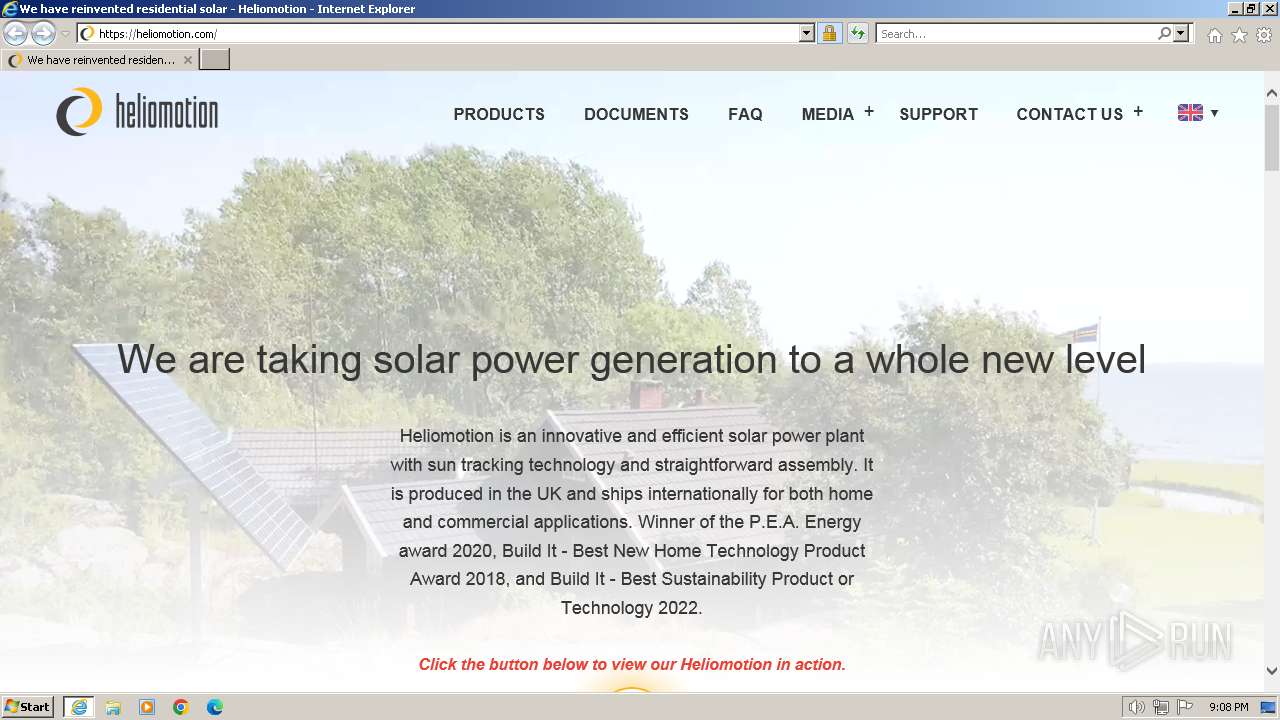This screenshot has height=720, width=1280.
Task: Click the 'whole new level' headline
Action: pyautogui.click(x=631, y=359)
